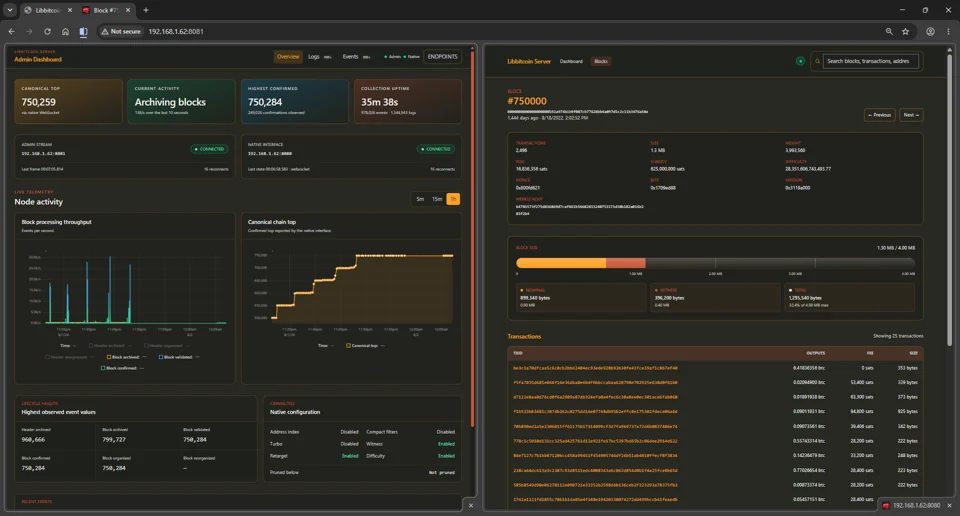Screen dimensions: 960x516
Task: Open the transaction row with 248 bytes
Action: pos(715,455)
